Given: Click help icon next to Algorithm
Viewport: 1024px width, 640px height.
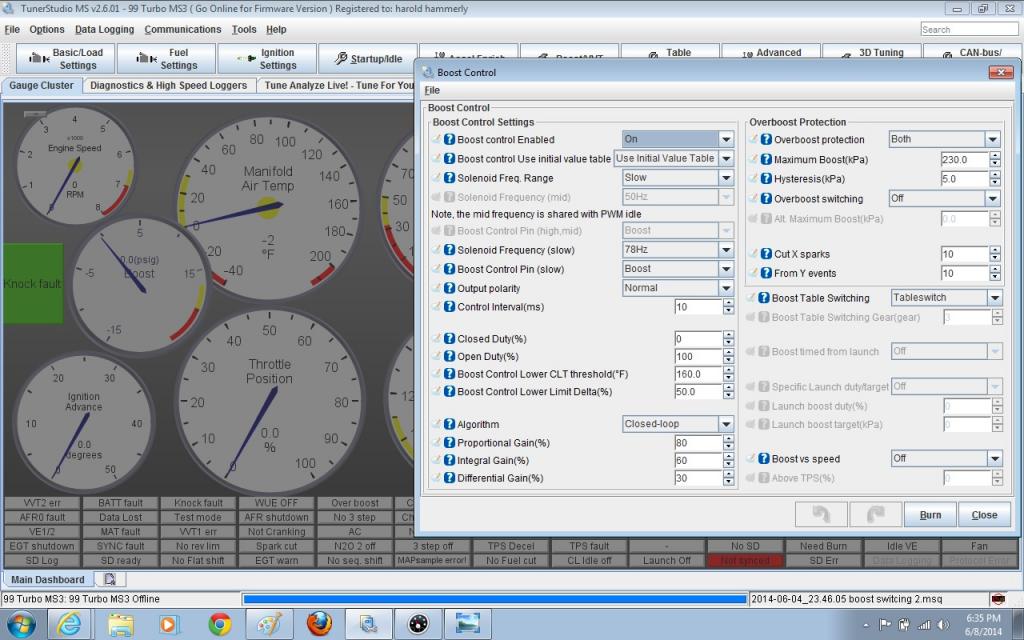Looking at the screenshot, I should (x=449, y=425).
